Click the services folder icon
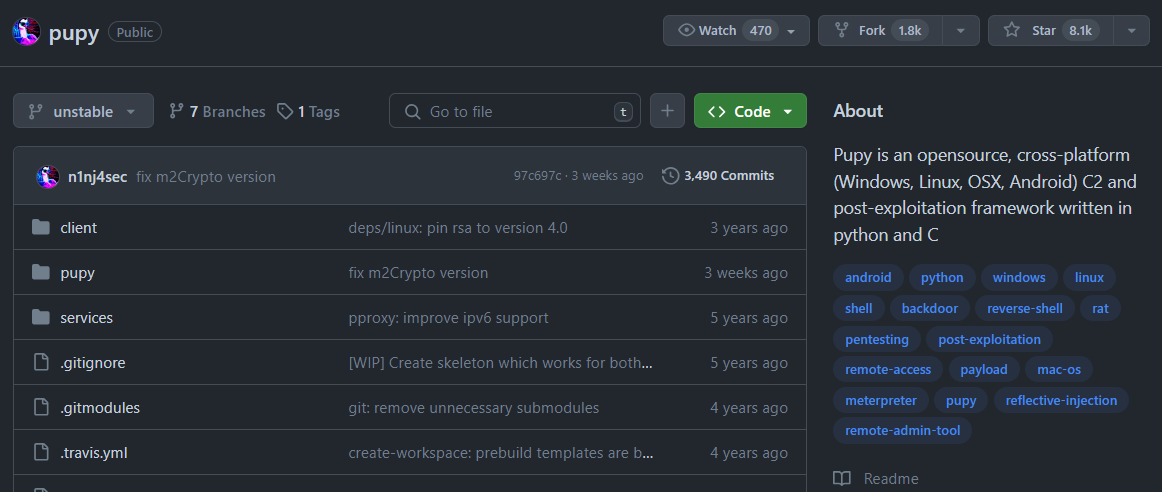The width and height of the screenshot is (1162, 492). point(41,318)
